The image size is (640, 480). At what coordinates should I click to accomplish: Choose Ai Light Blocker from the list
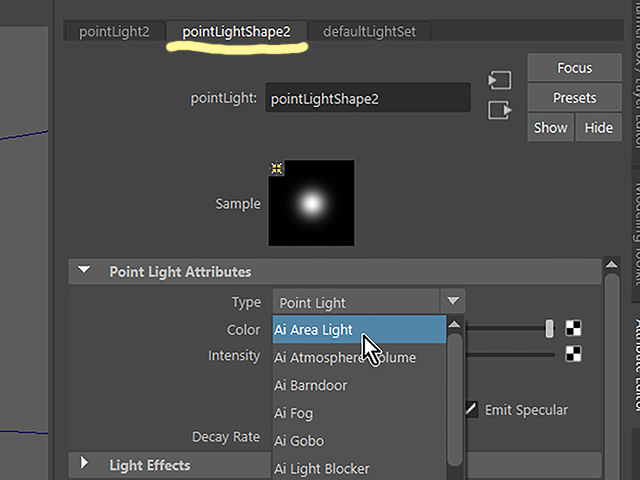pyautogui.click(x=359, y=469)
